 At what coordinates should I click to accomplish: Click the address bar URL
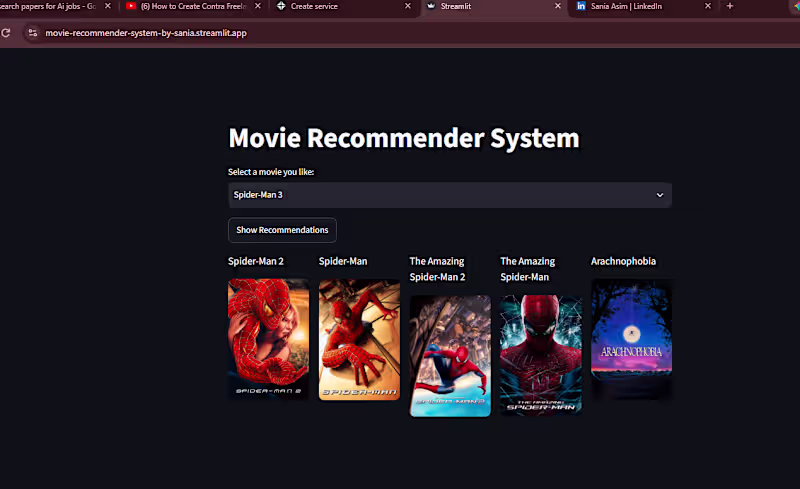pyautogui.click(x=146, y=33)
